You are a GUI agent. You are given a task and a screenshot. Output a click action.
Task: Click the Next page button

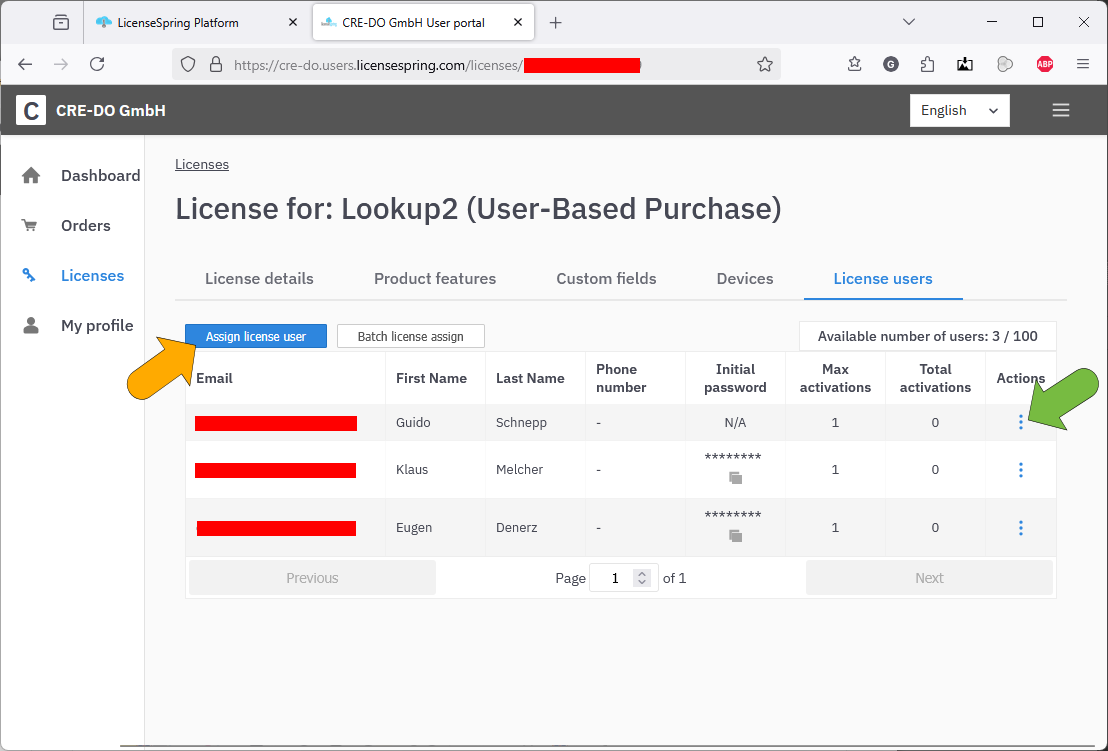[929, 578]
